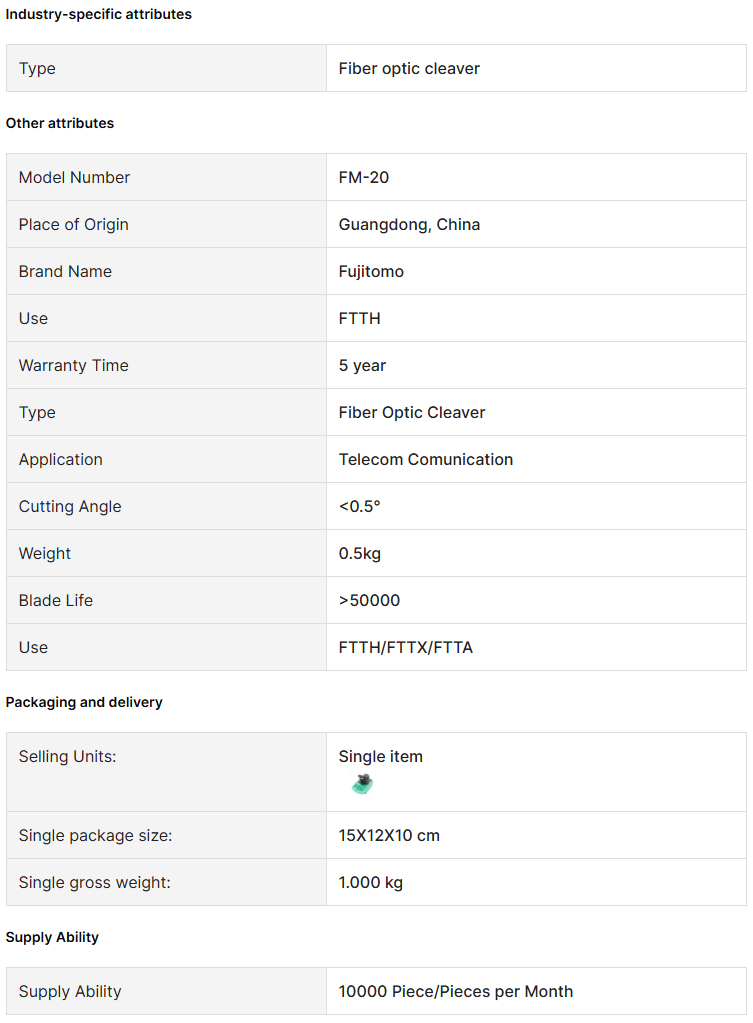753x1023 pixels.
Task: Click the Industry-specific attributes heading
Action: (99, 14)
